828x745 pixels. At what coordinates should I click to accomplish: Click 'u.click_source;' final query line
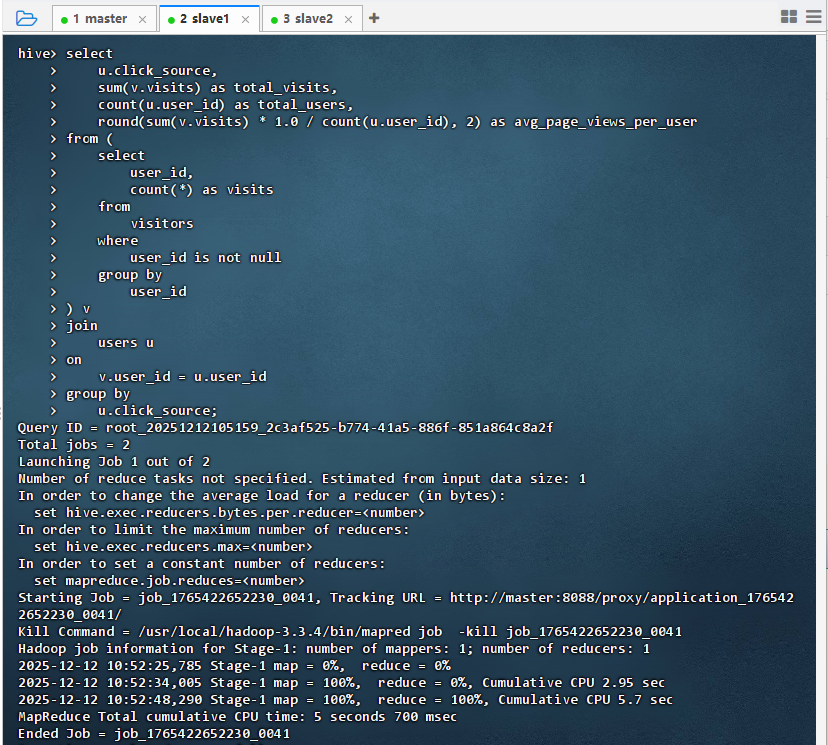(157, 411)
